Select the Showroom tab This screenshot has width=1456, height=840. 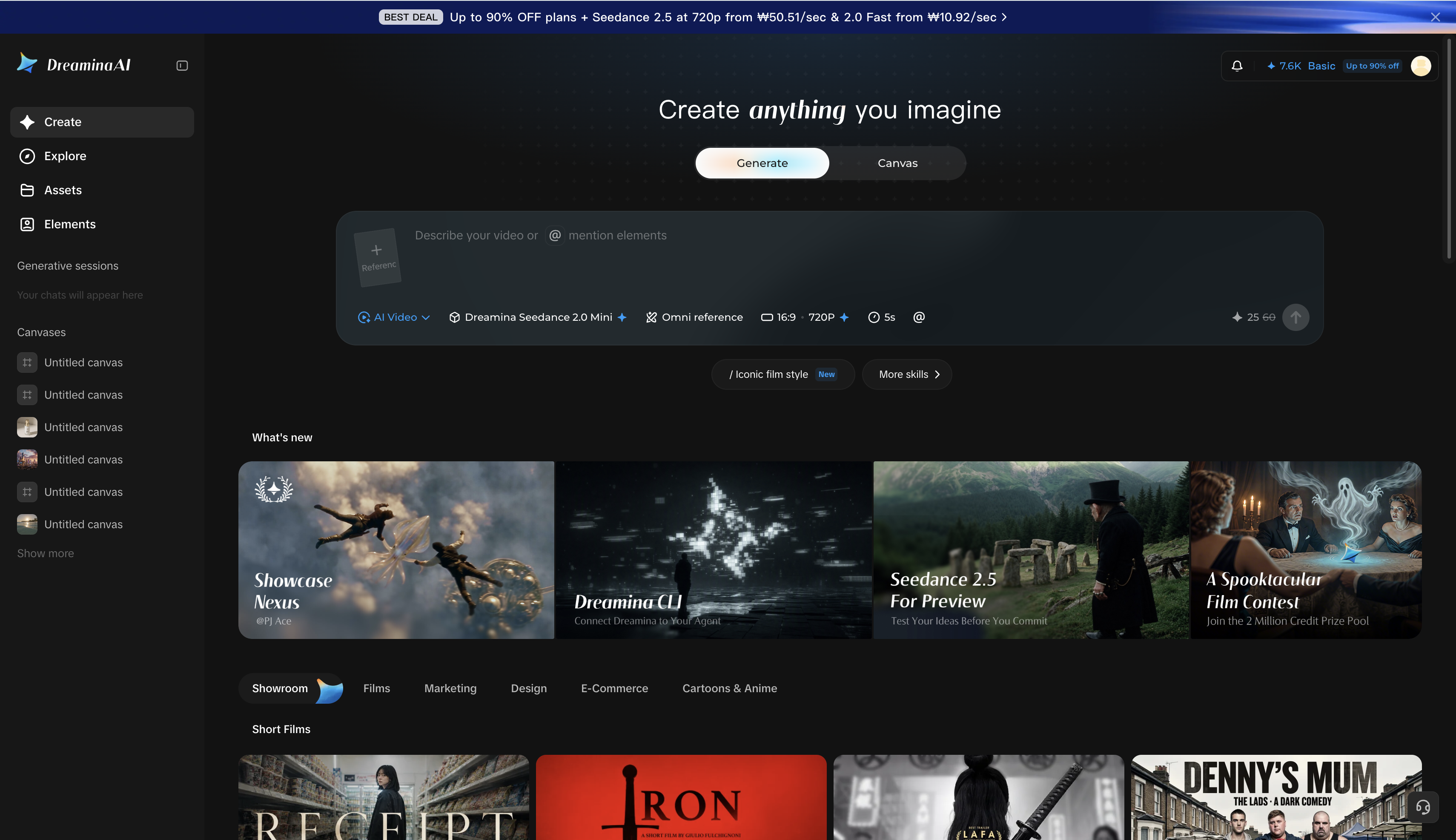(291, 688)
